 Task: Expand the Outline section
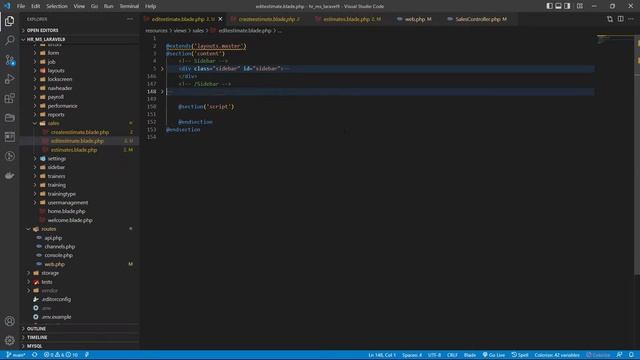[36, 329]
